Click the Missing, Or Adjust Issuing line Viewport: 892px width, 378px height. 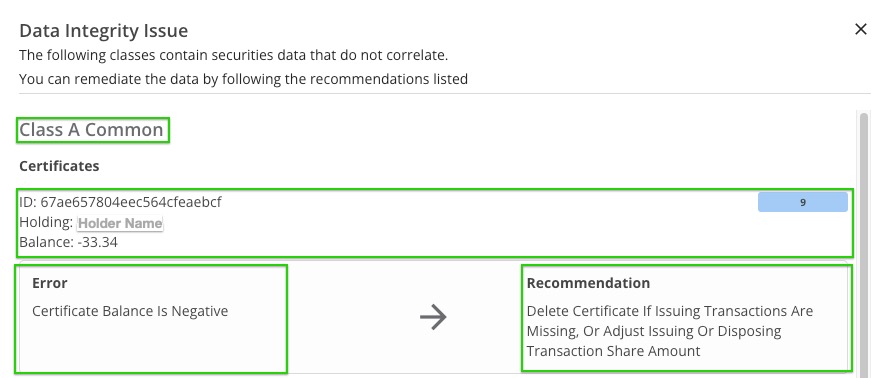[654, 331]
